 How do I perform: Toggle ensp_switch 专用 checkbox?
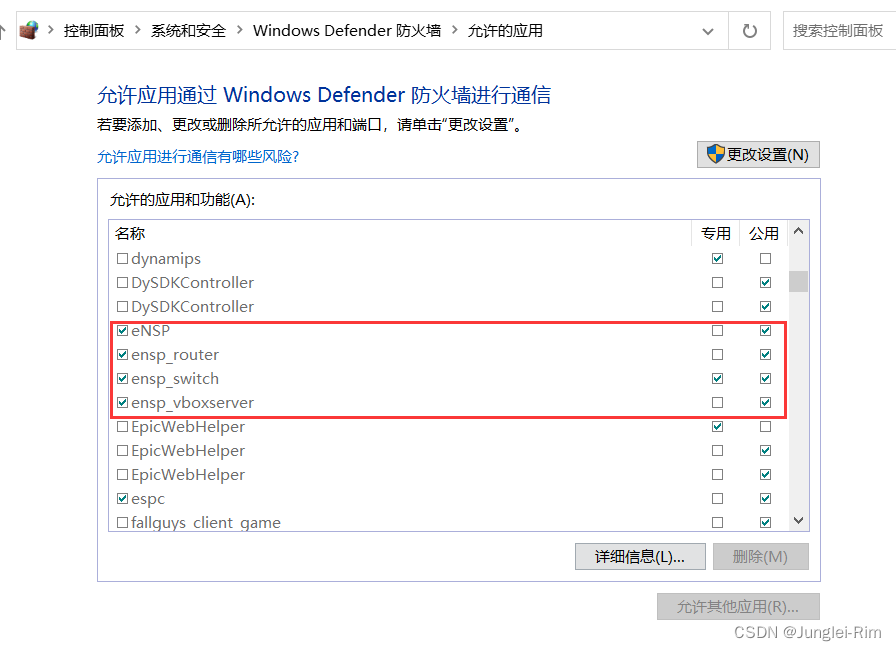coord(717,378)
